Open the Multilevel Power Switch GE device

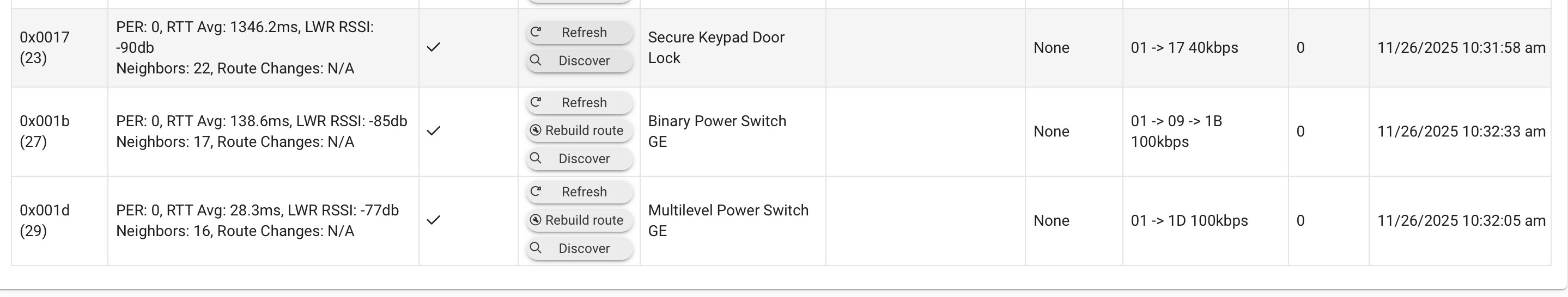(x=727, y=220)
